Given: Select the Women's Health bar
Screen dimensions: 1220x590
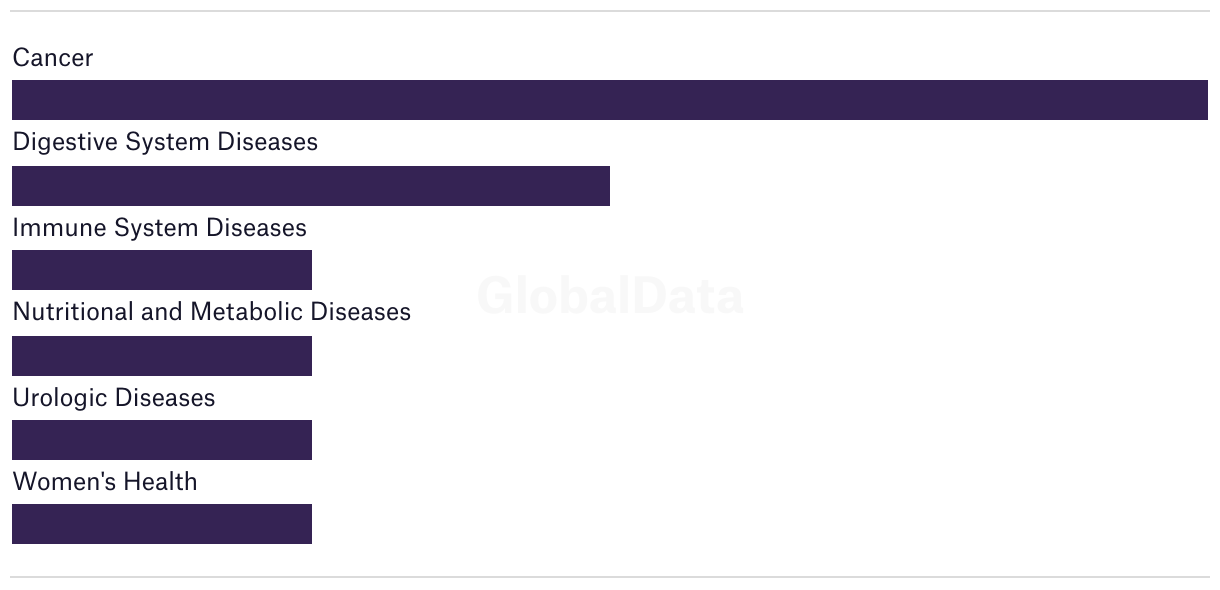Looking at the screenshot, I should [161, 524].
